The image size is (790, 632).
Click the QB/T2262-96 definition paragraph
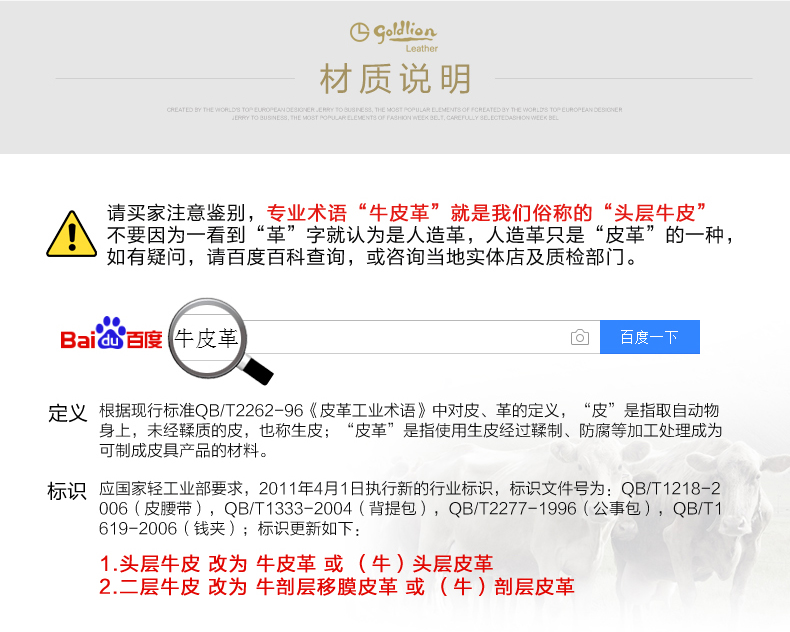[411, 430]
